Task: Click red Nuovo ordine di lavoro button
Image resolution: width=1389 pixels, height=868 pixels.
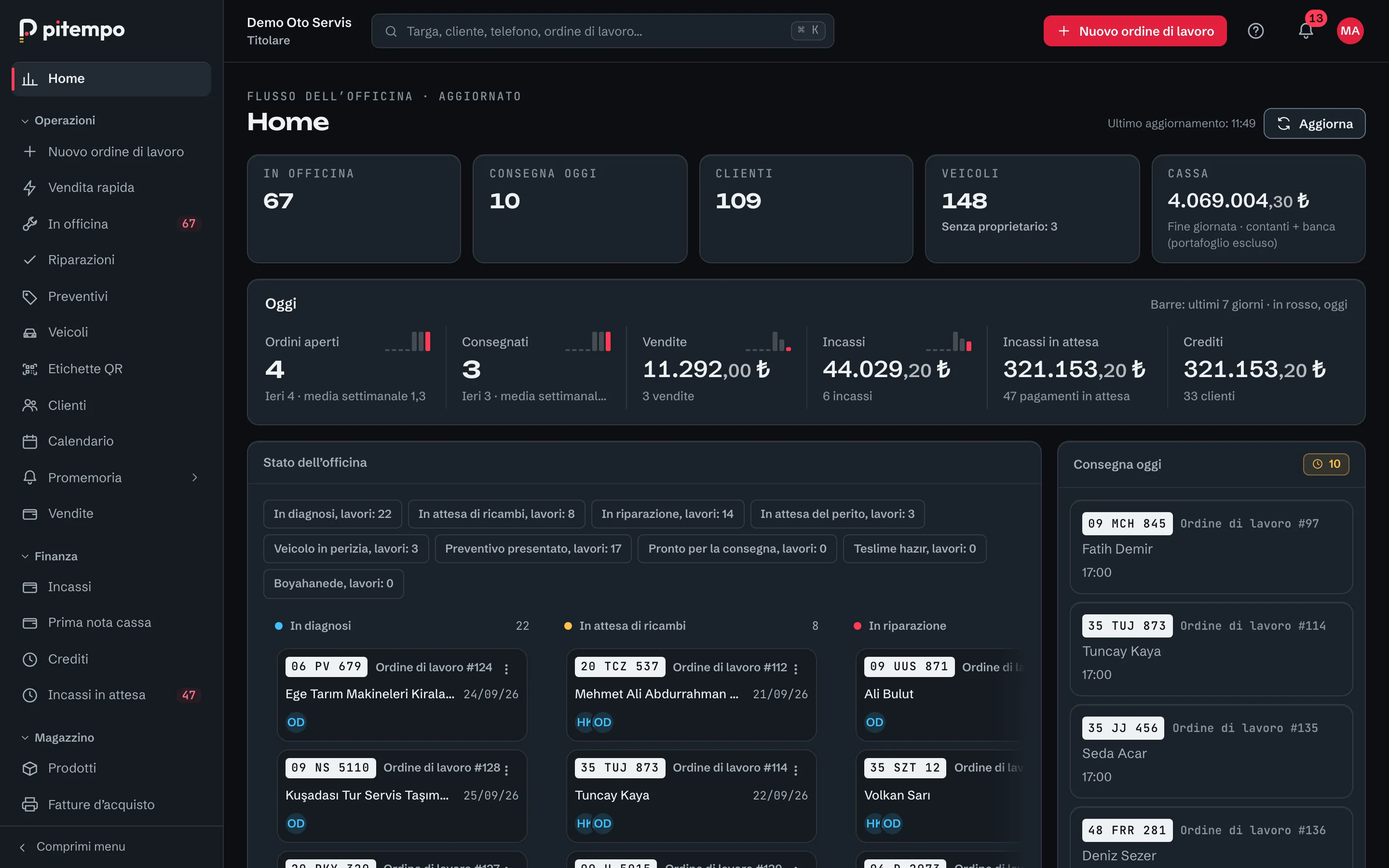Action: coord(1135,31)
